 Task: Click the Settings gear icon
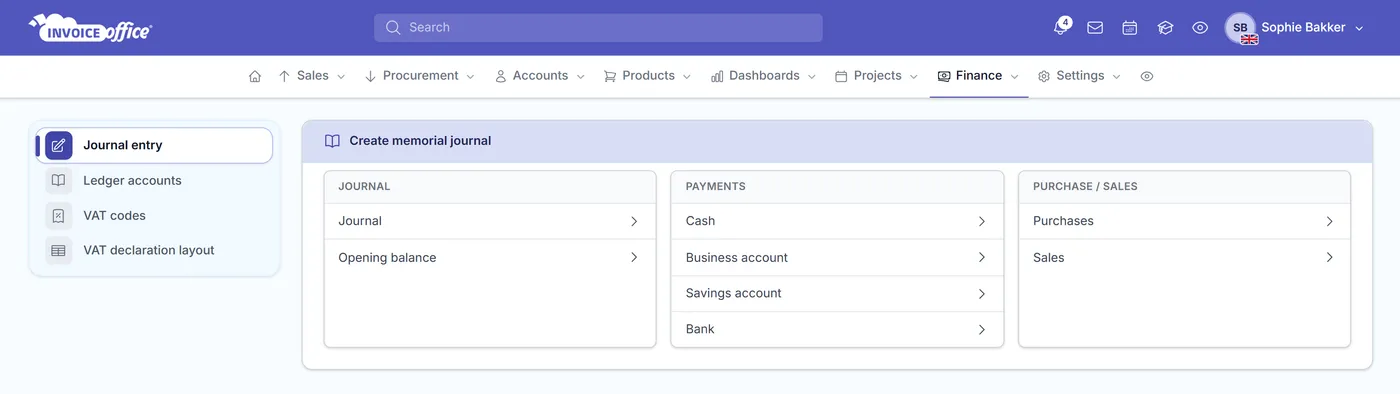point(1044,76)
